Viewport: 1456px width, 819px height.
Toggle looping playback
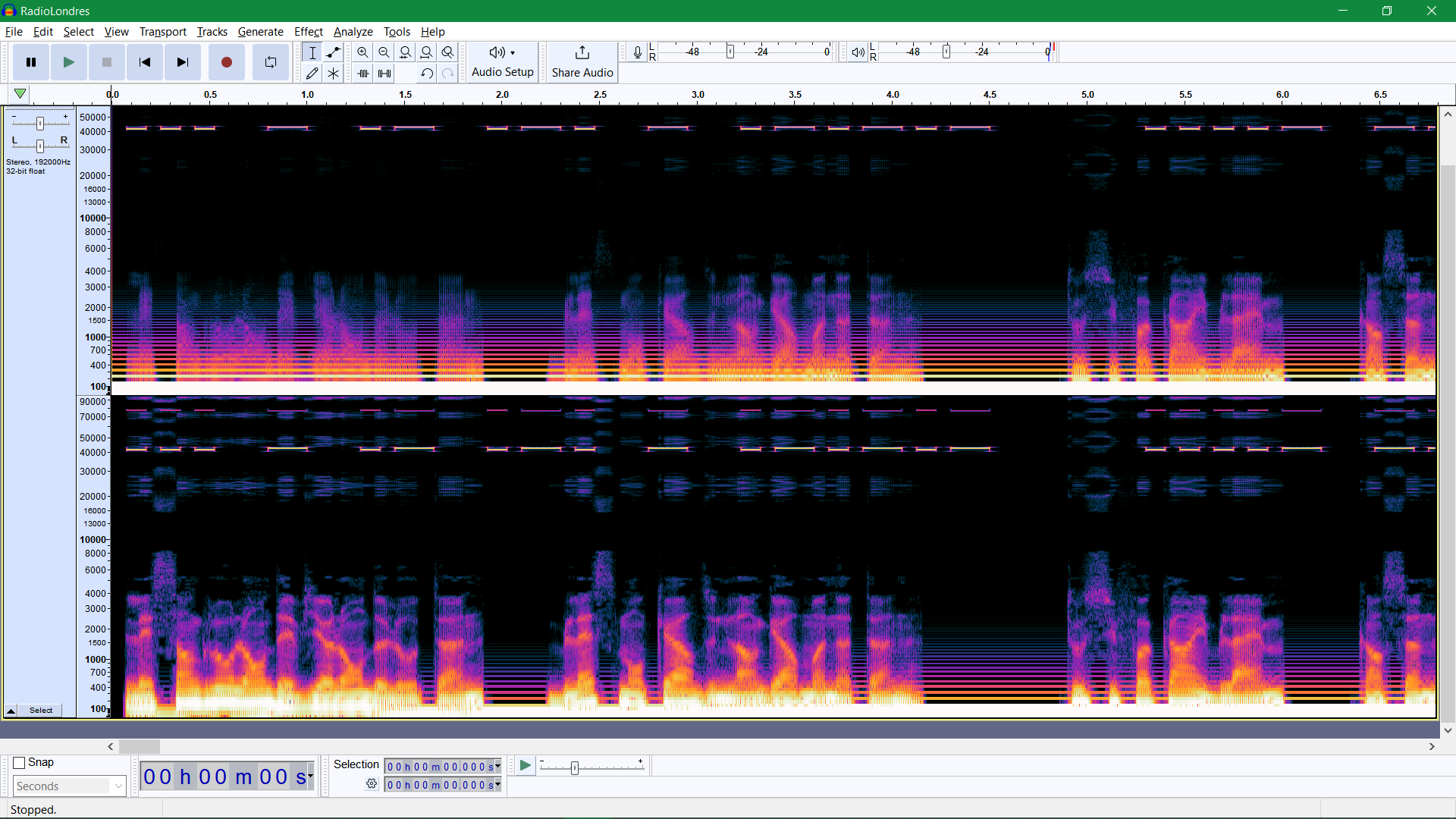click(x=270, y=62)
